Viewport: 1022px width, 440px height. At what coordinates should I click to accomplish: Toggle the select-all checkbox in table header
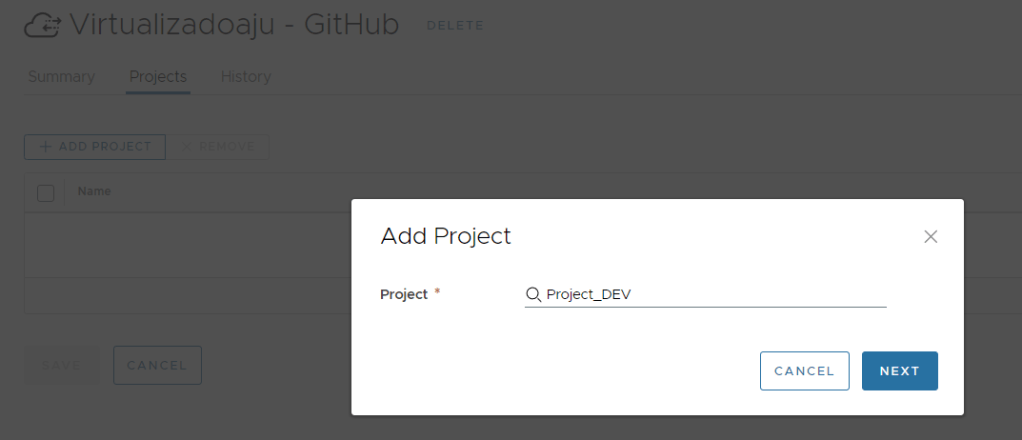tap(45, 193)
